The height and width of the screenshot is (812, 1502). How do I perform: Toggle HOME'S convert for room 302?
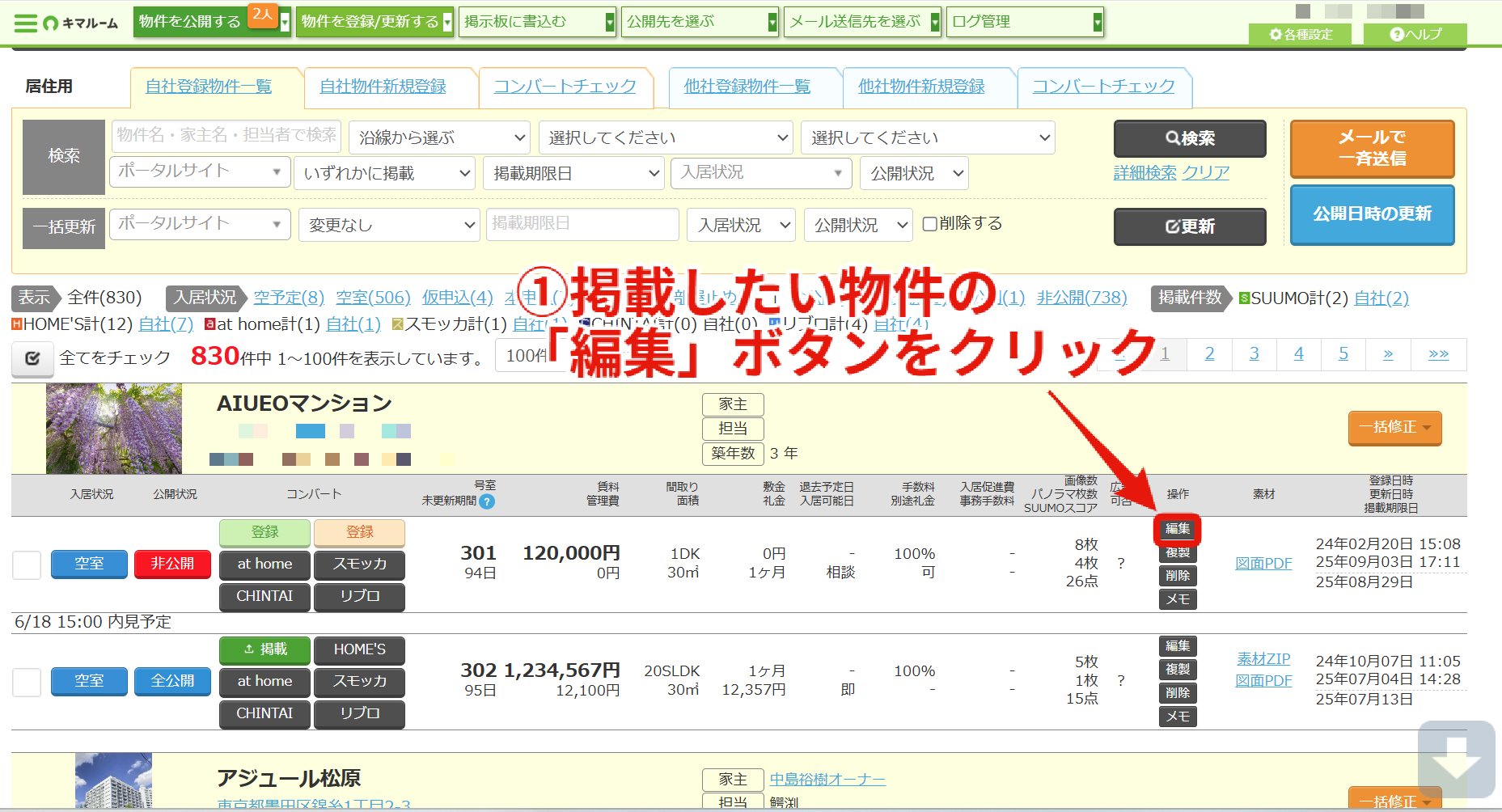pos(359,649)
